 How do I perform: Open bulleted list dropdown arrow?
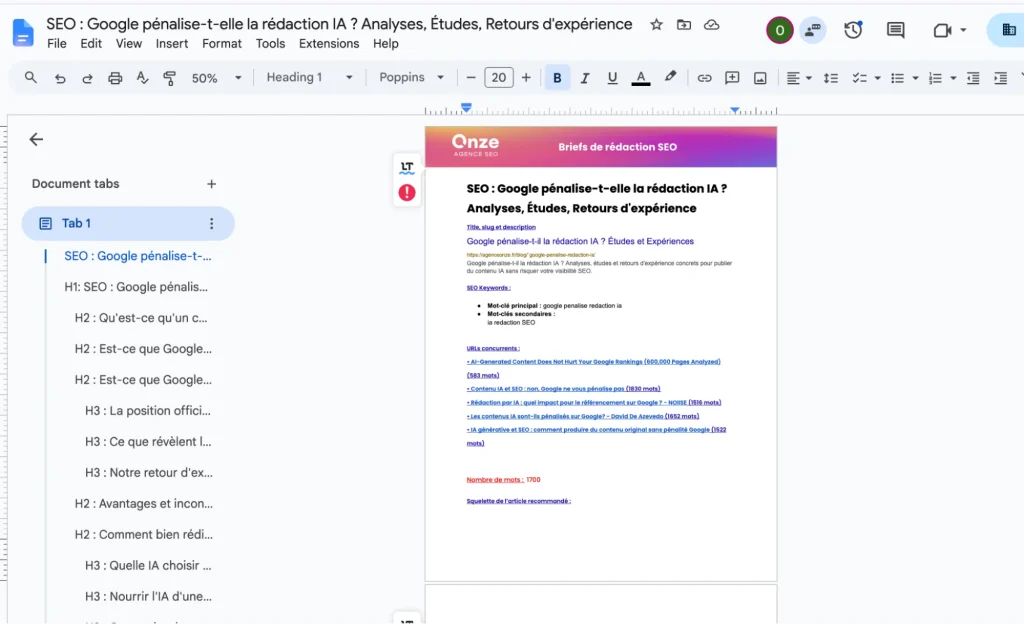(916, 78)
